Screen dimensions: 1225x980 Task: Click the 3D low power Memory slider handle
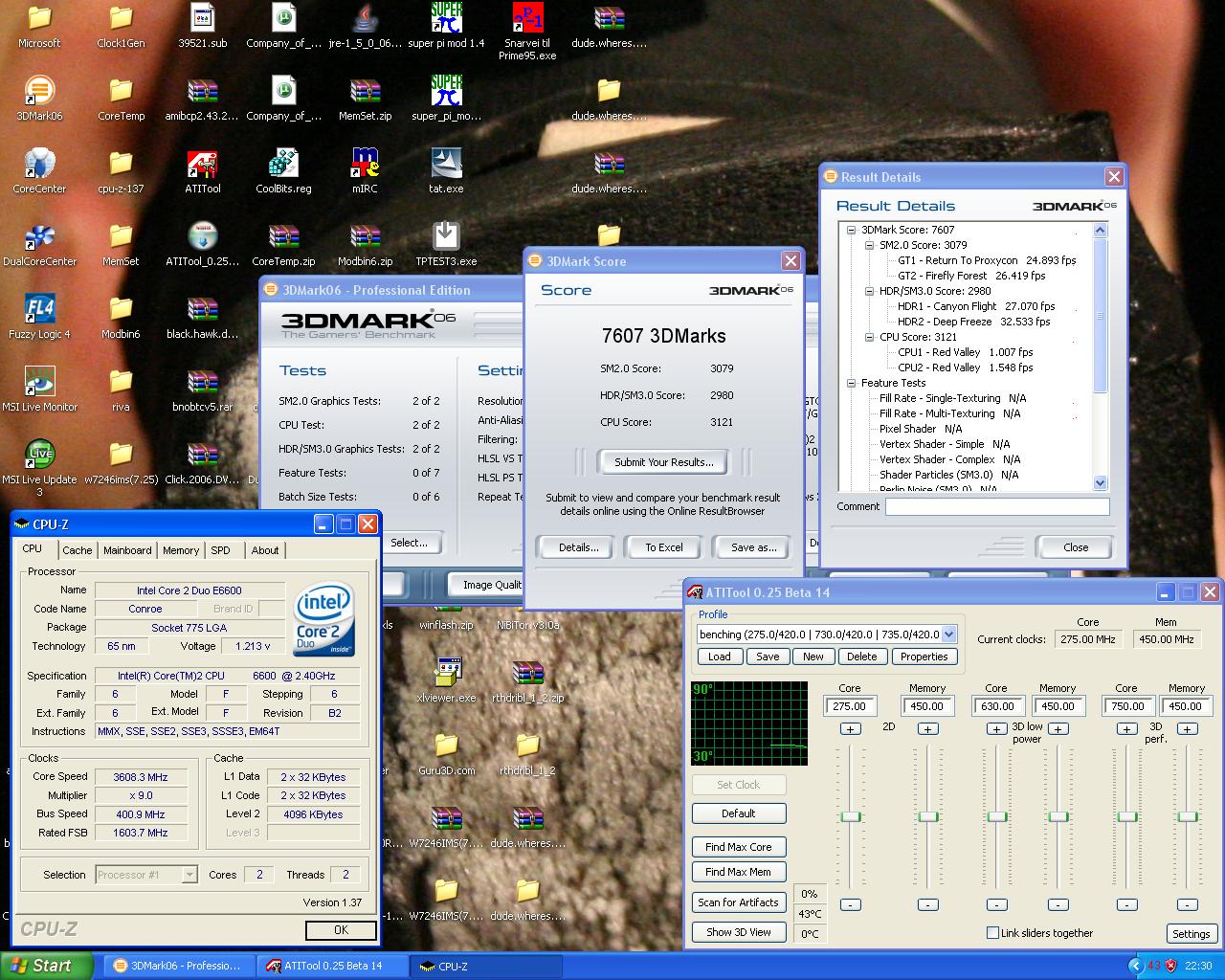1058,816
